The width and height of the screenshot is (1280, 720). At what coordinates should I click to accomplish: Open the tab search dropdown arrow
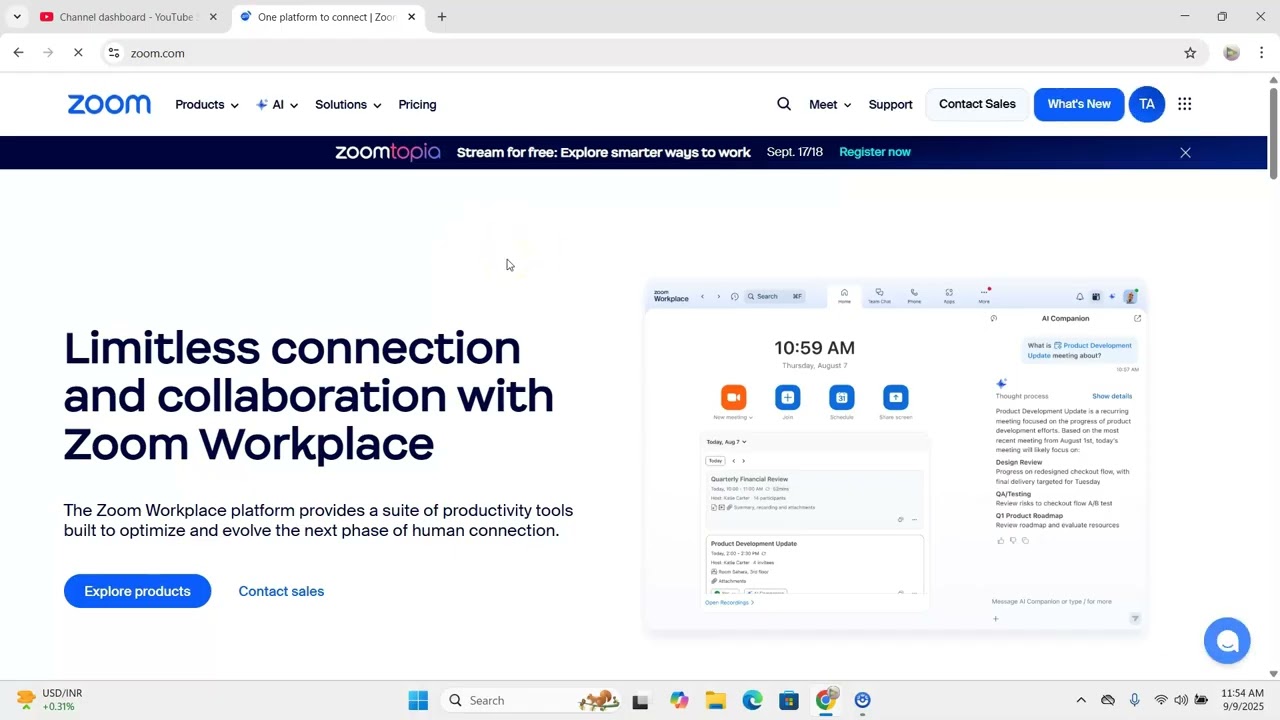[x=17, y=17]
